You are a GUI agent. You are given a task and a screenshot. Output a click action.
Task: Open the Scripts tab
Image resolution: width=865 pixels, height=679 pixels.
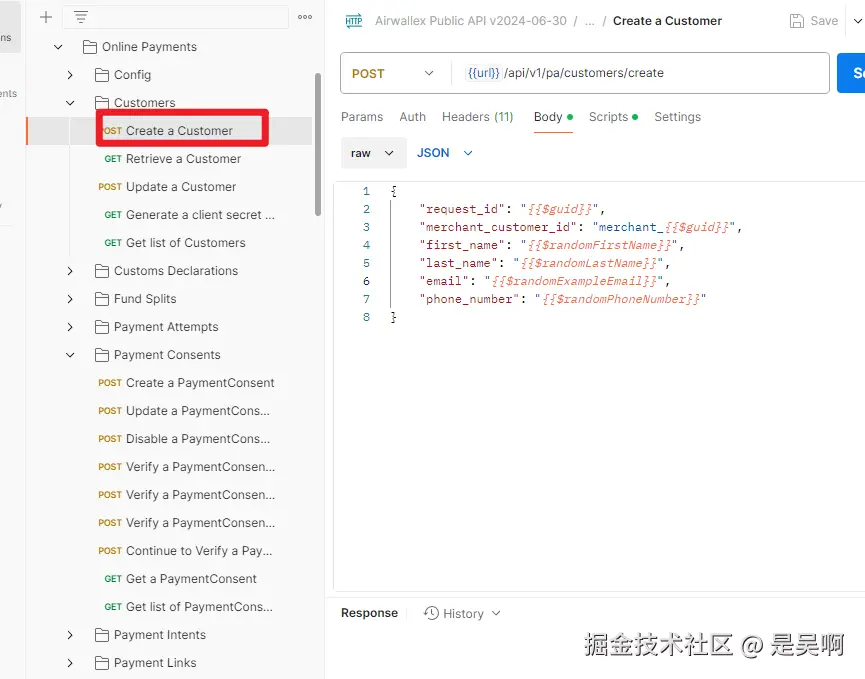pyautogui.click(x=613, y=117)
